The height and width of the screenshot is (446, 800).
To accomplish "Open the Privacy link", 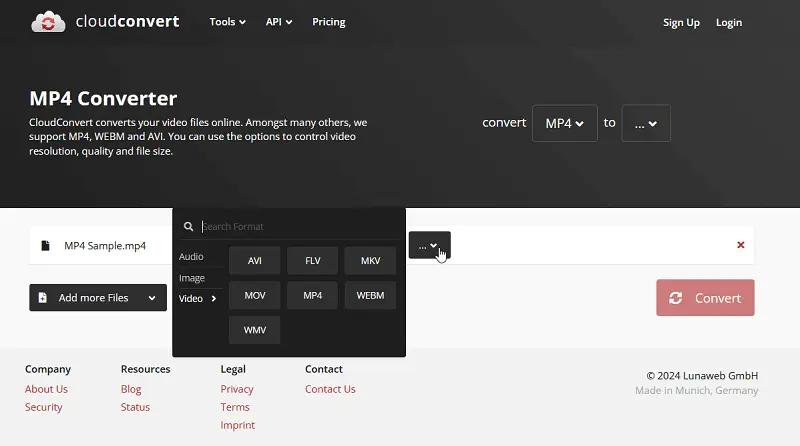I will click(237, 389).
